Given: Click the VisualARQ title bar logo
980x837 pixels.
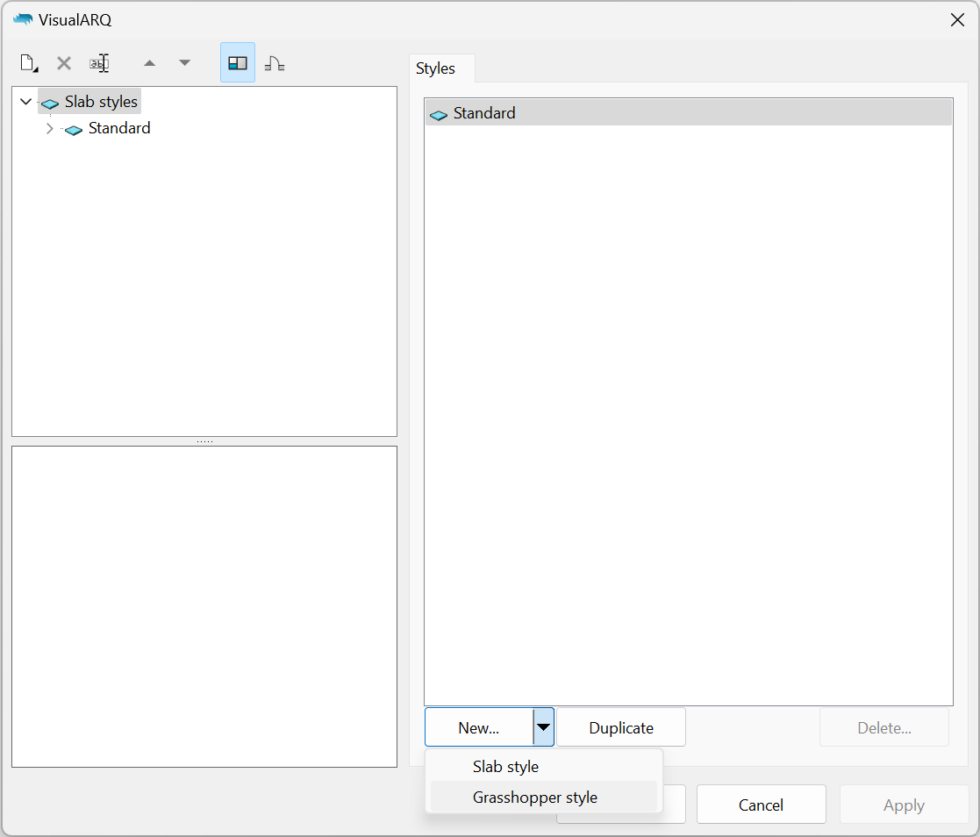Looking at the screenshot, I should click(22, 19).
